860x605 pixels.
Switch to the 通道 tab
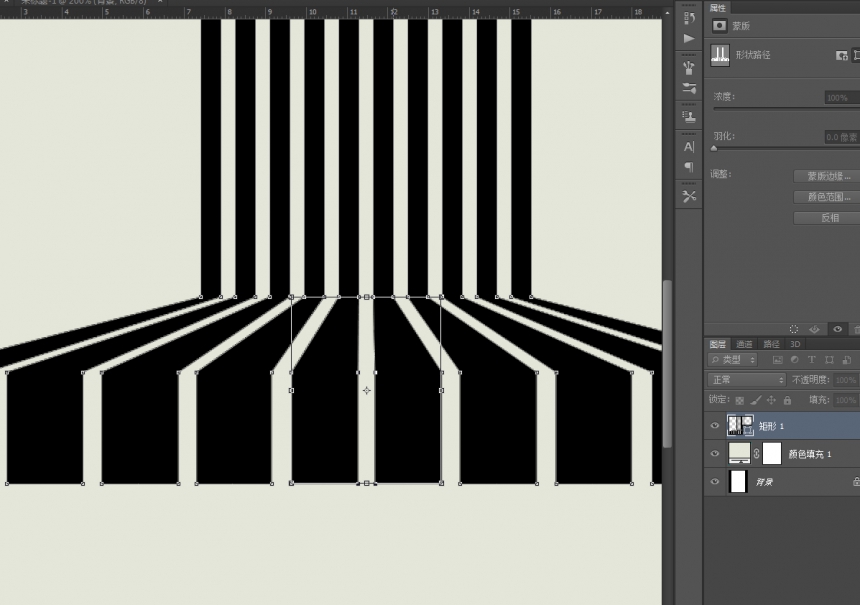click(744, 344)
